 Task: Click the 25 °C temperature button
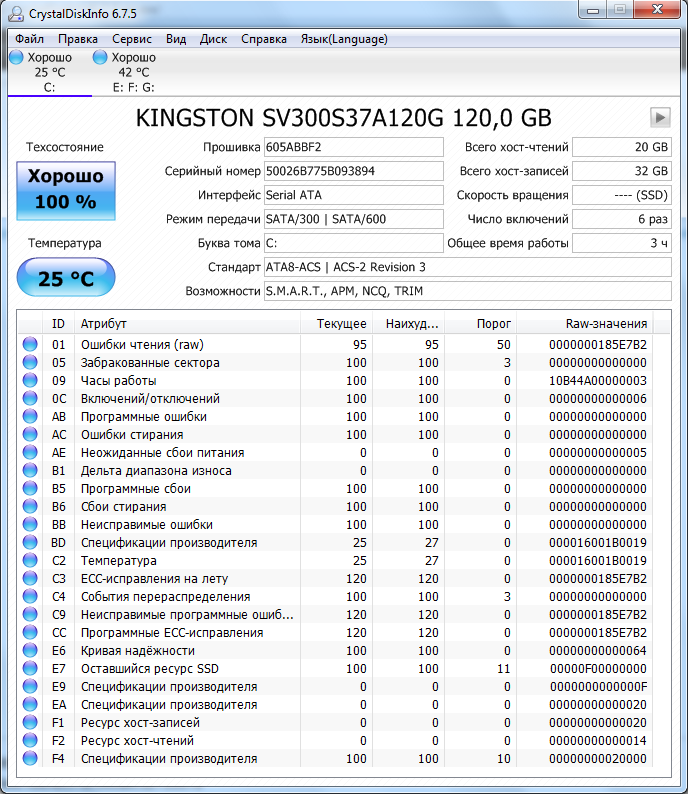66,278
